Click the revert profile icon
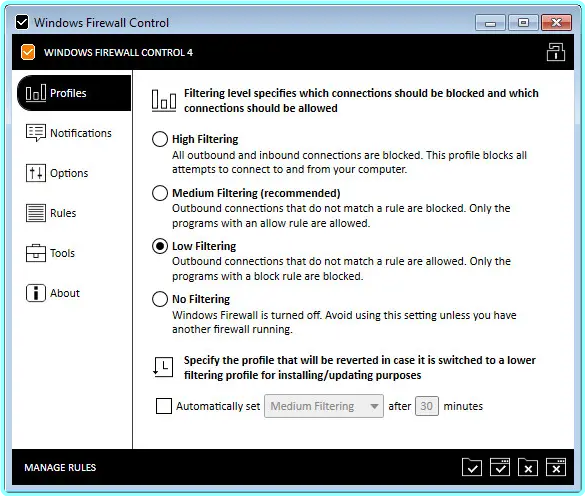585x496 pixels. point(163,367)
